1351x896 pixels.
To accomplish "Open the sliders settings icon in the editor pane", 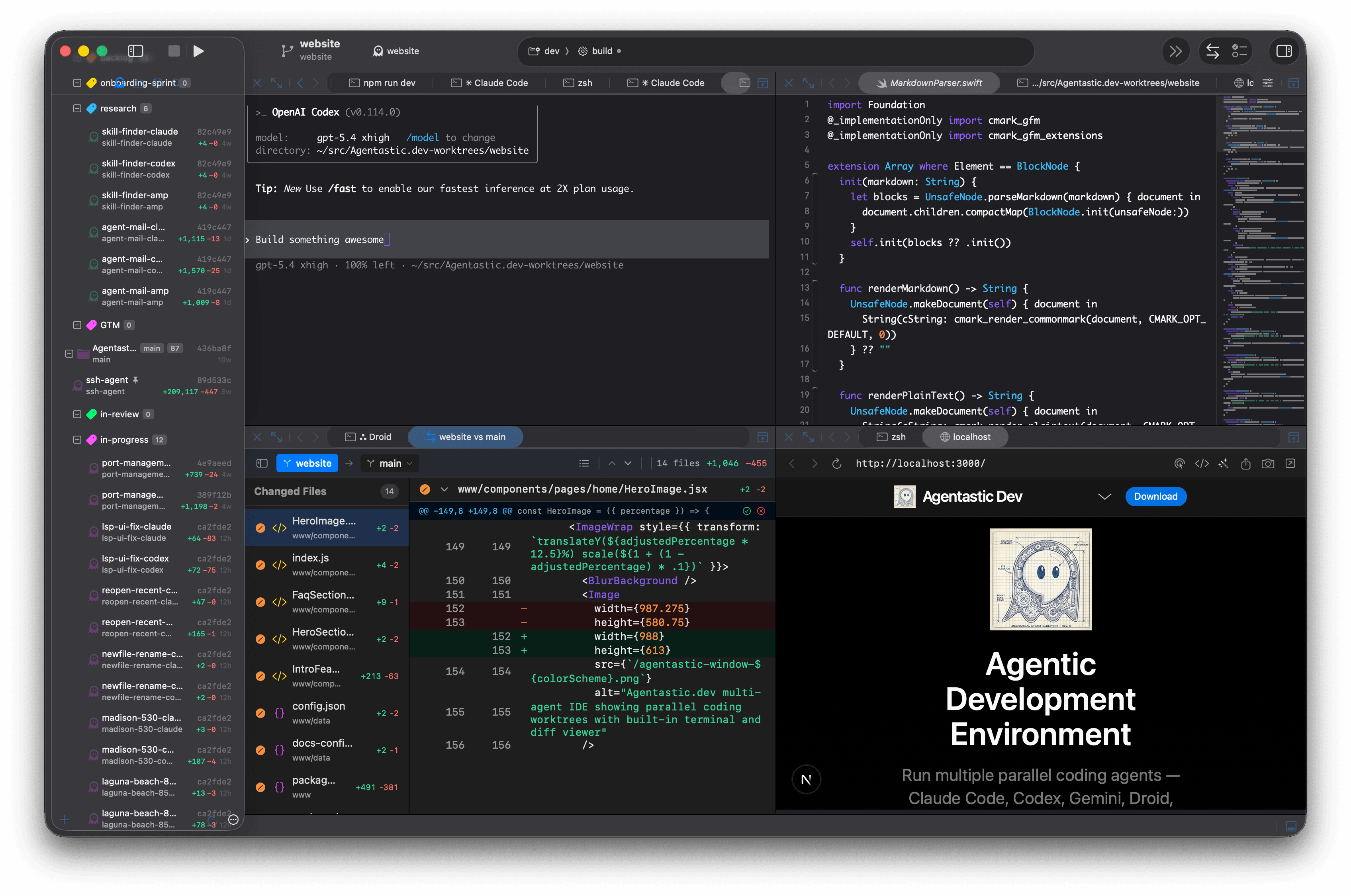I will (x=1268, y=83).
